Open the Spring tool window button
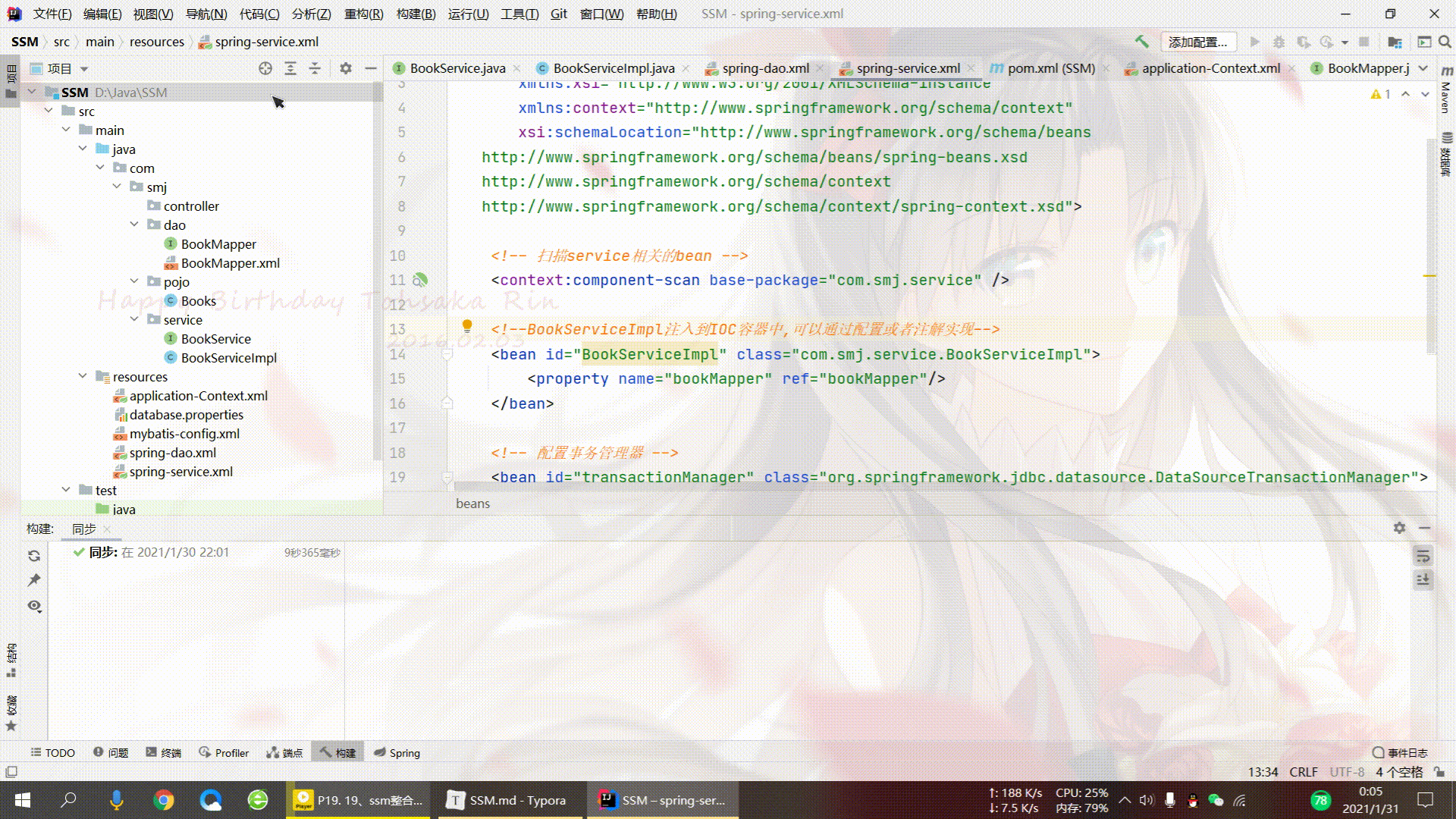1456x819 pixels. pos(397,752)
